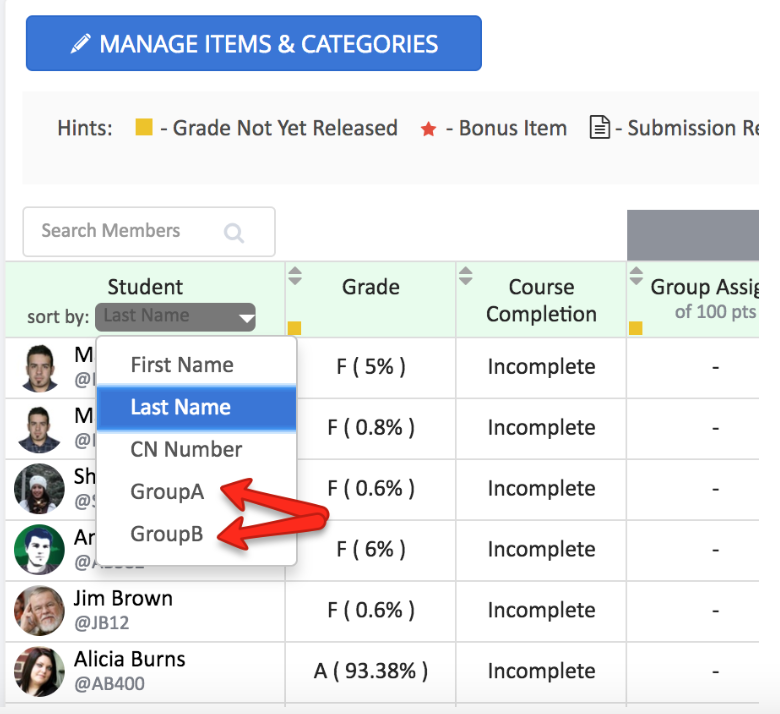The image size is (780, 714).
Task: Click Incomplete status in Jim Brown row
Action: pyautogui.click(x=541, y=611)
